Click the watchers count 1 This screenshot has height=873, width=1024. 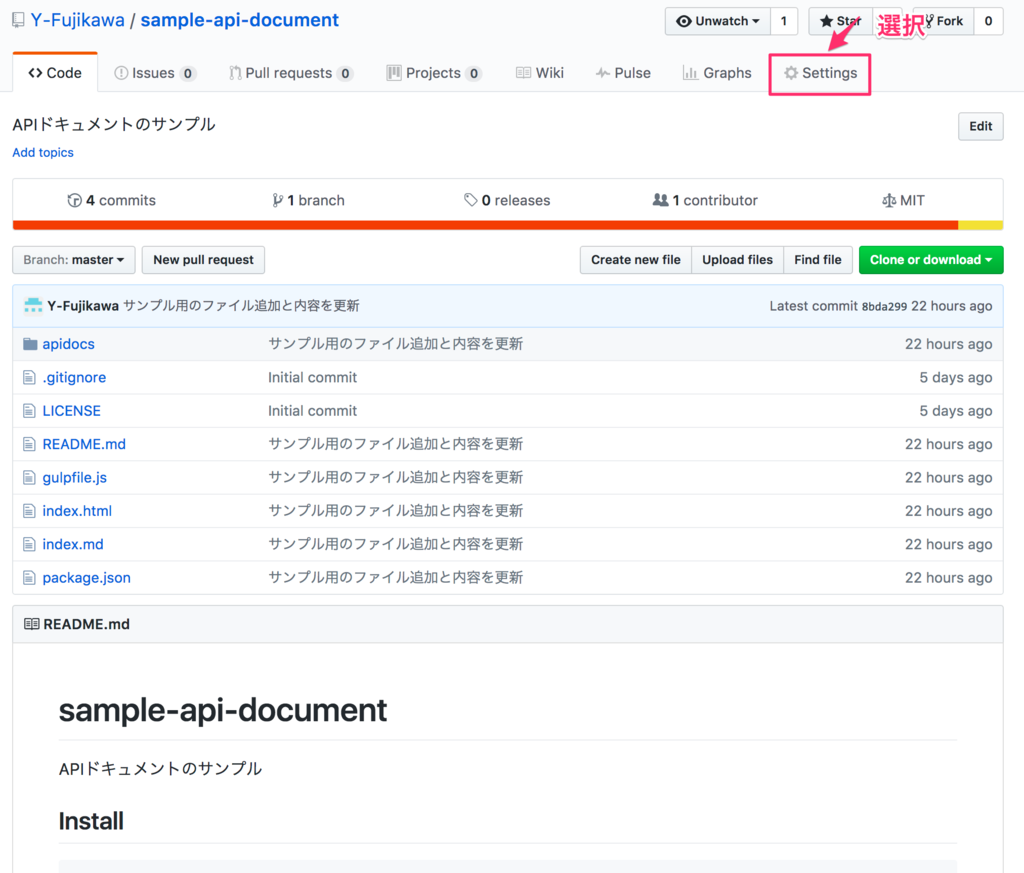[784, 21]
